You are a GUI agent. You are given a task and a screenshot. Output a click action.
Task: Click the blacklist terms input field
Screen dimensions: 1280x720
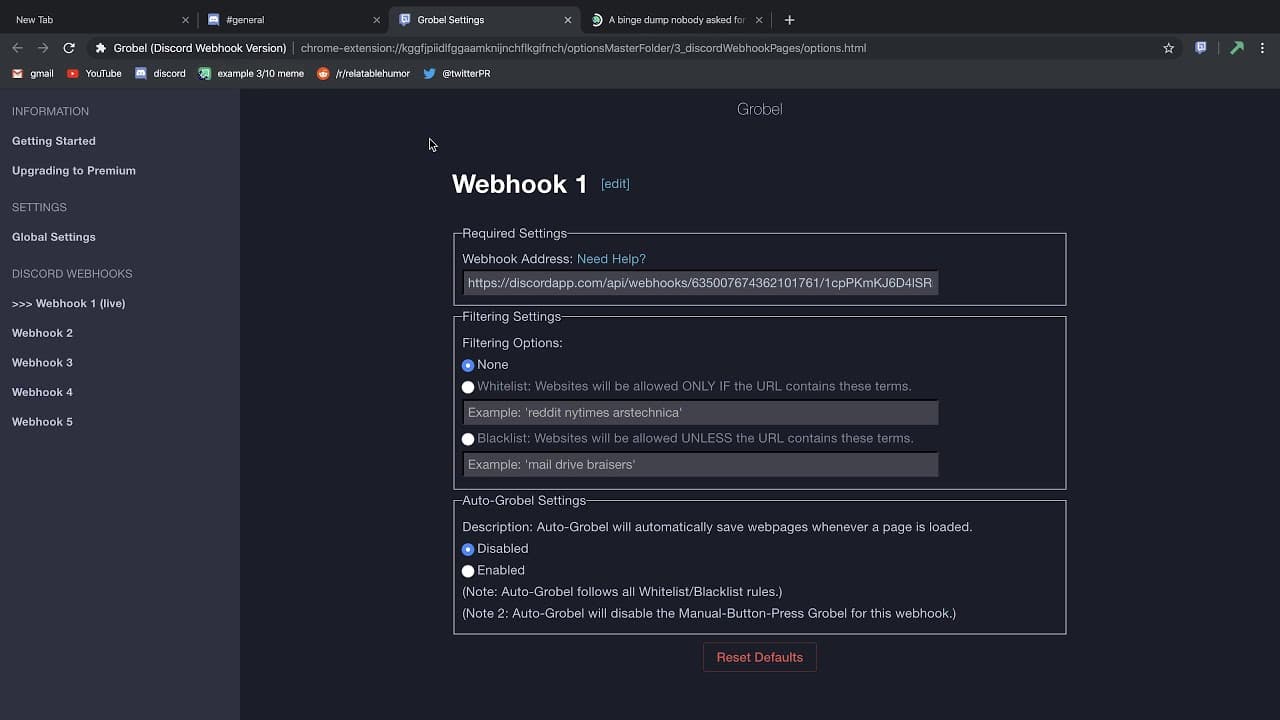pyautogui.click(x=700, y=464)
